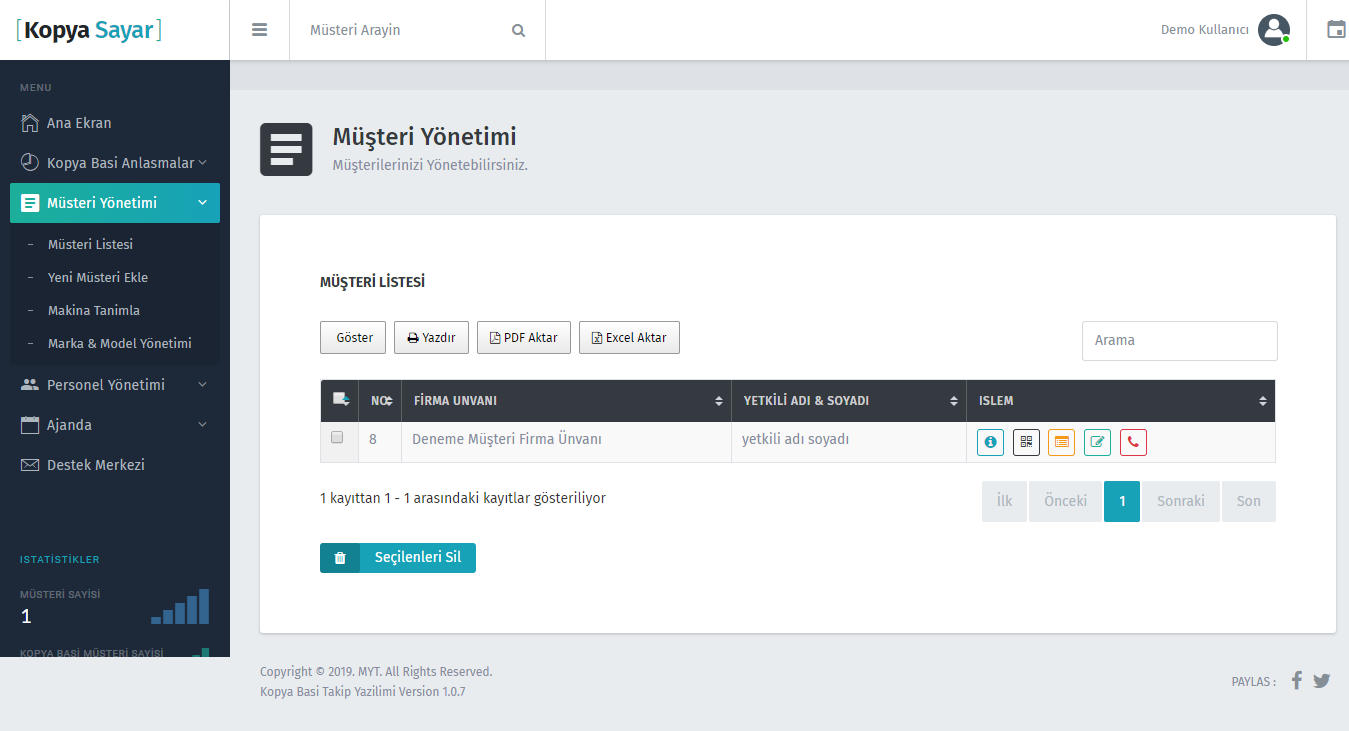Open the calendar icon at top right
The width and height of the screenshot is (1349, 731).
pos(1335,30)
